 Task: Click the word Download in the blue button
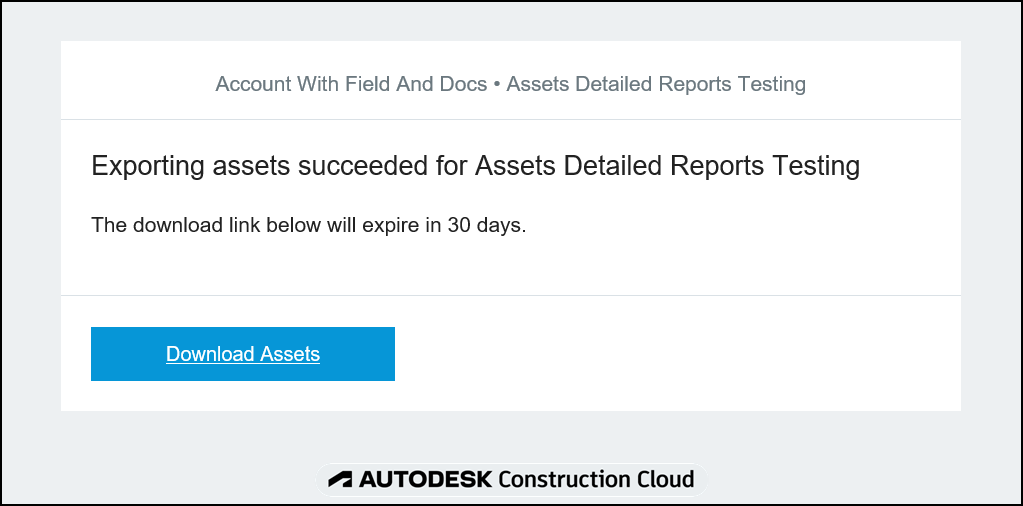click(x=210, y=354)
